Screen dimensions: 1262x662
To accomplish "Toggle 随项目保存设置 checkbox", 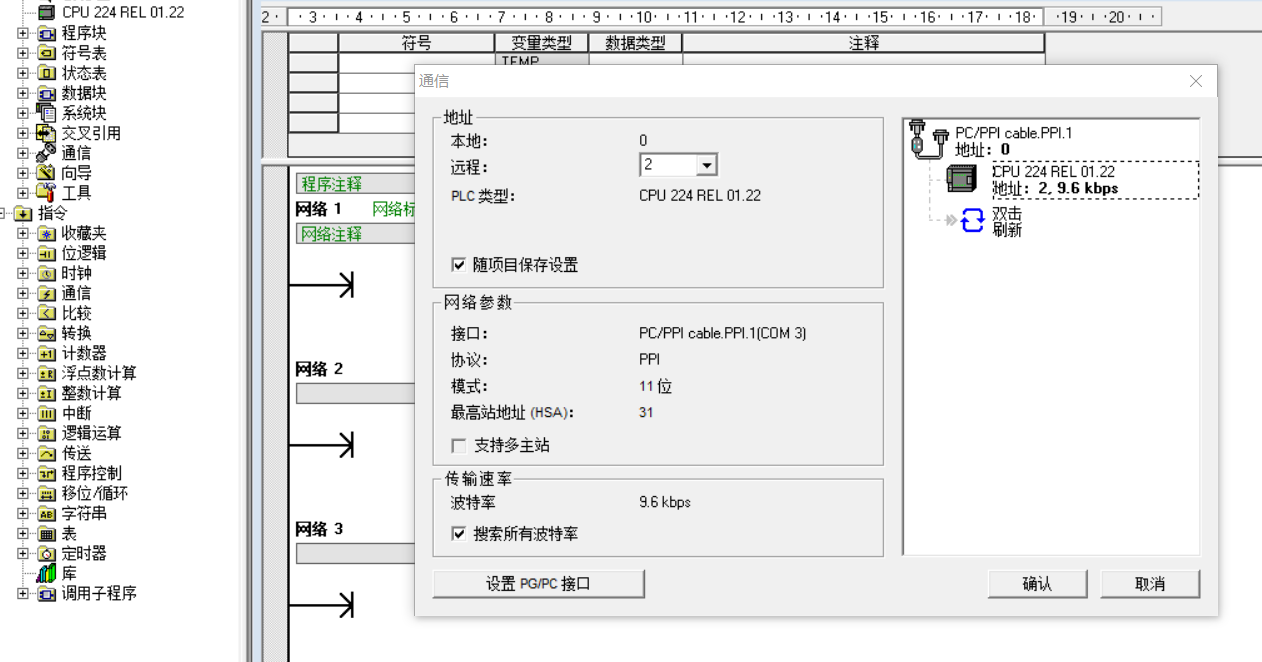I will [458, 265].
